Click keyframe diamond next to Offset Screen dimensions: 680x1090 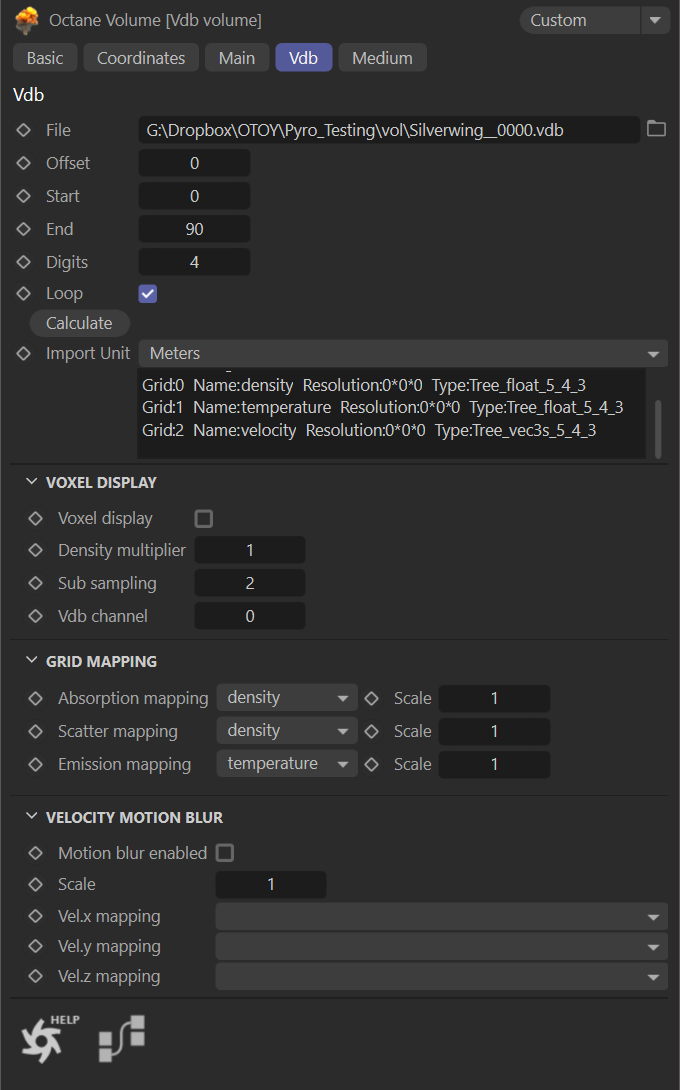click(24, 163)
